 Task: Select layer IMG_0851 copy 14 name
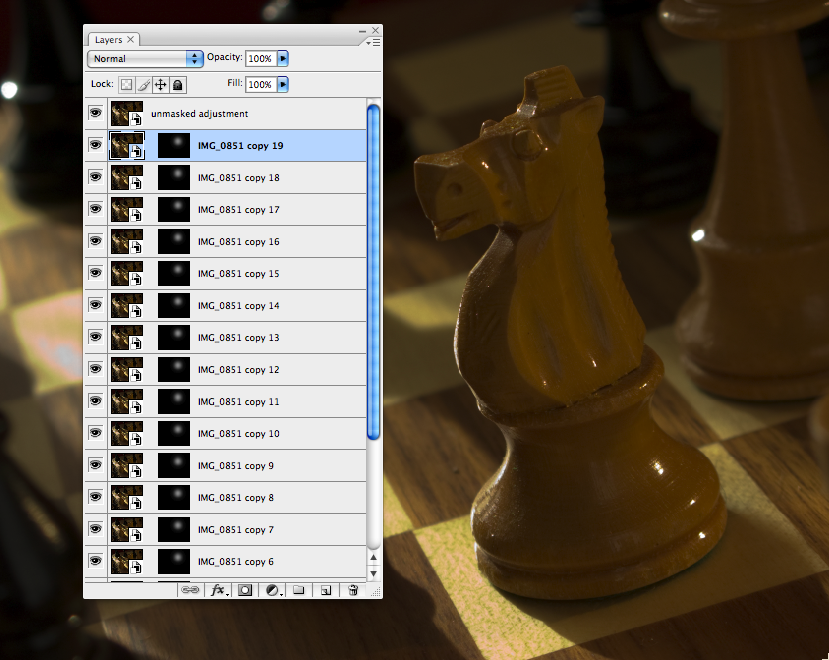coord(238,306)
